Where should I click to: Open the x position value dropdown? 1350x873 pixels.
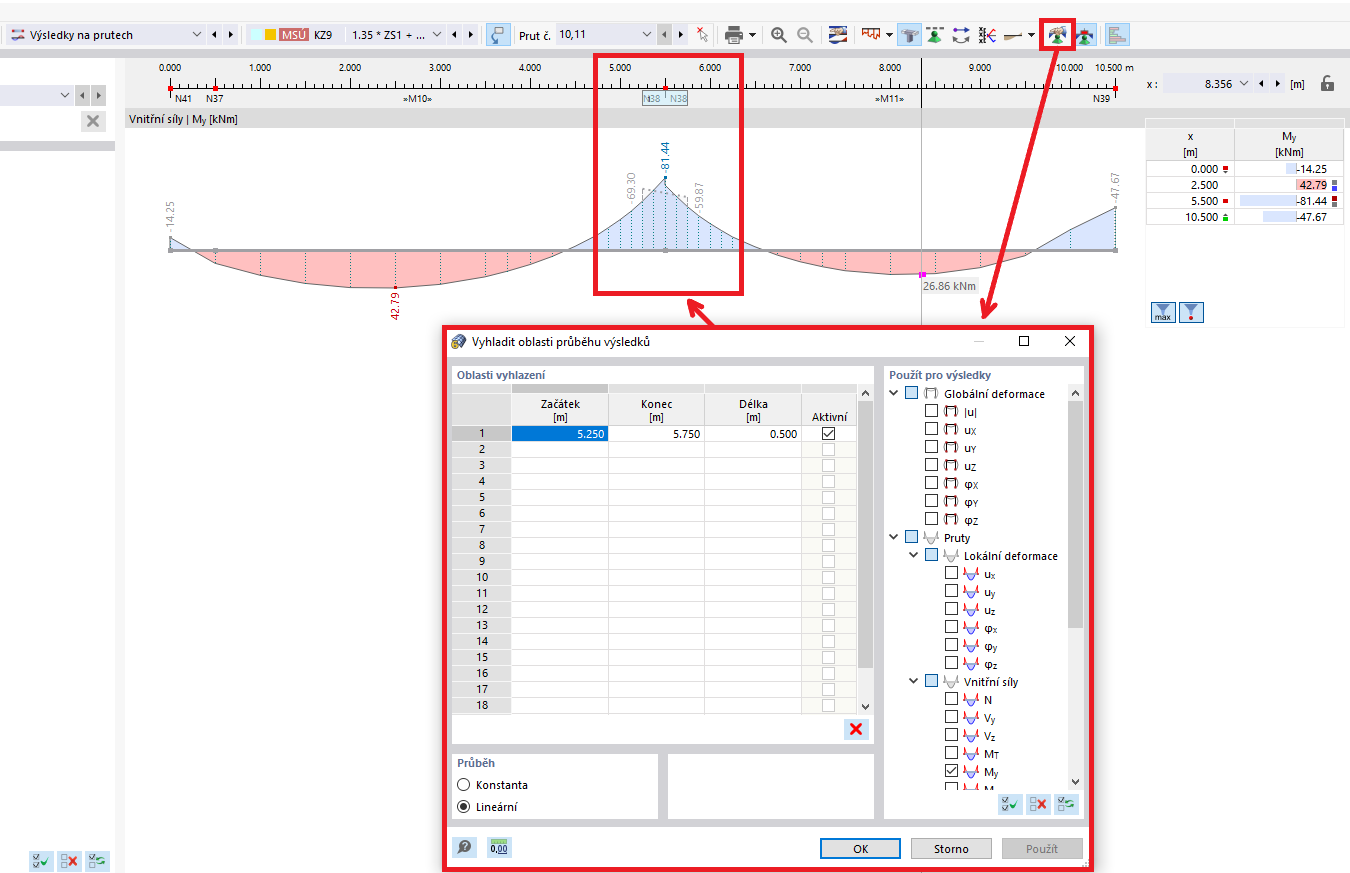[x=1244, y=84]
